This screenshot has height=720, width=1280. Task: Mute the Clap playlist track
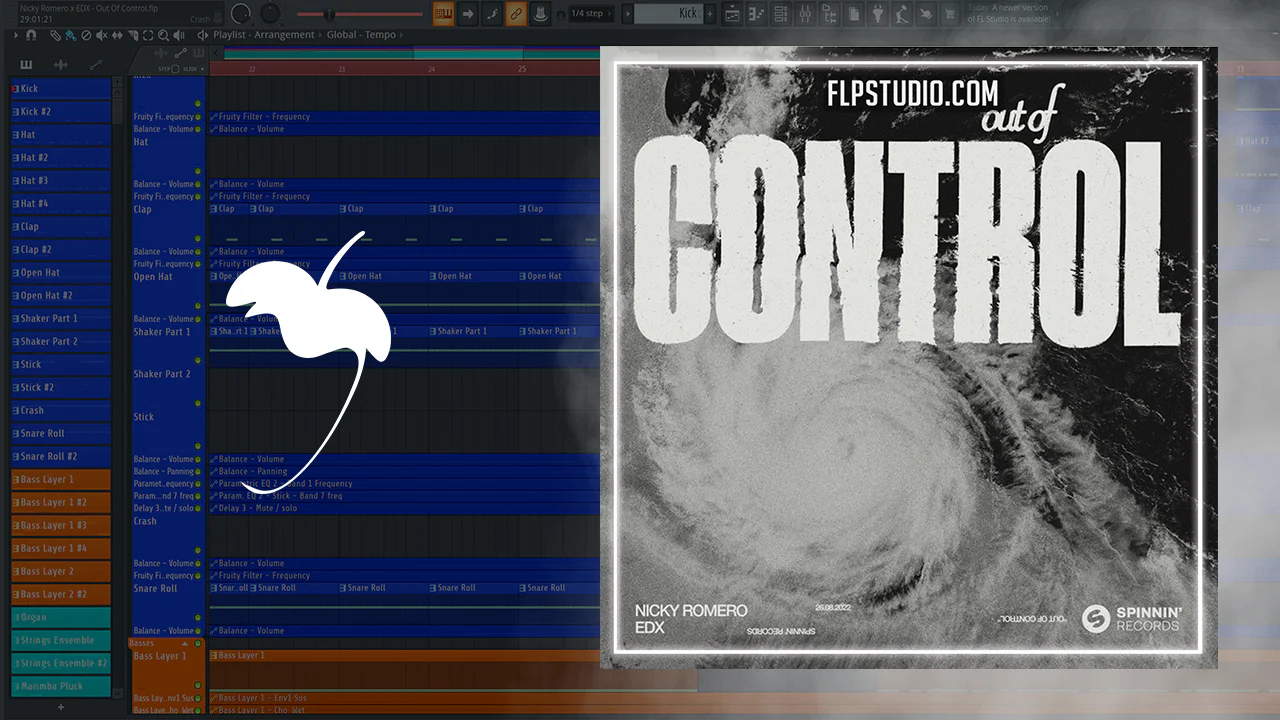click(x=198, y=239)
